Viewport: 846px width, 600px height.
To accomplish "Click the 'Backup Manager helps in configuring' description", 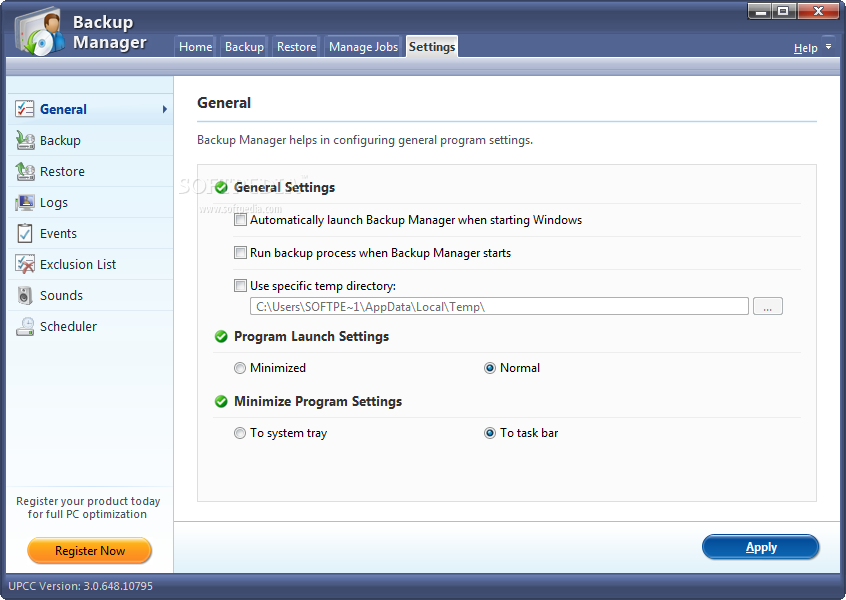I will [365, 140].
